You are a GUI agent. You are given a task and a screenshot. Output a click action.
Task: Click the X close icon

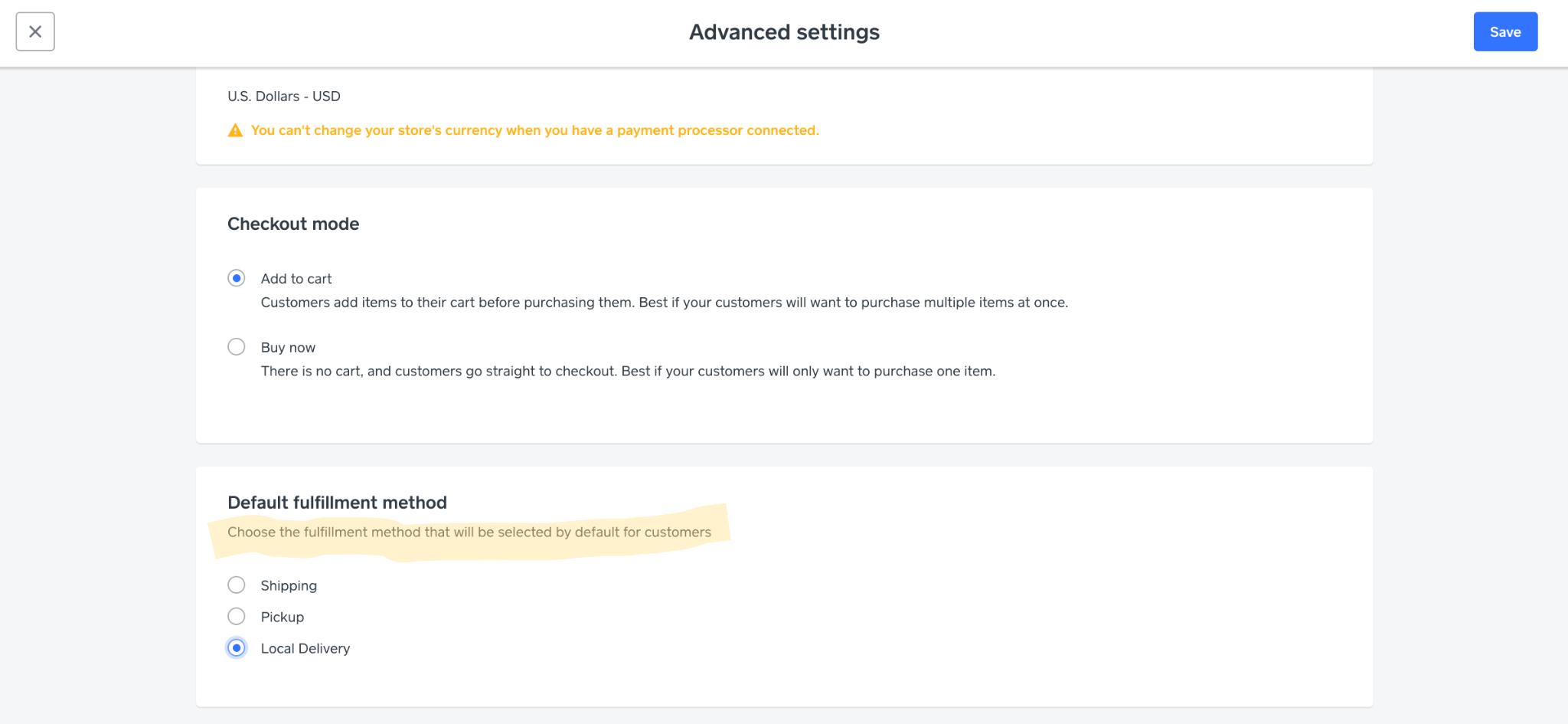(x=34, y=31)
